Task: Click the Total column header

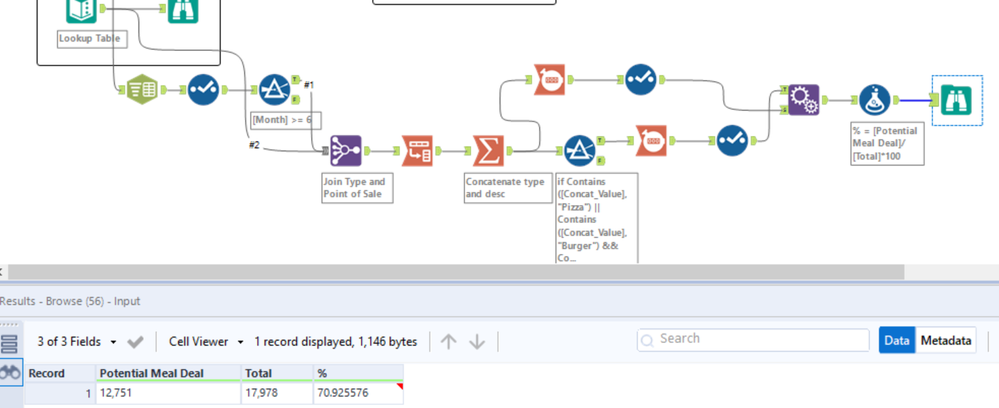Action: click(277, 374)
